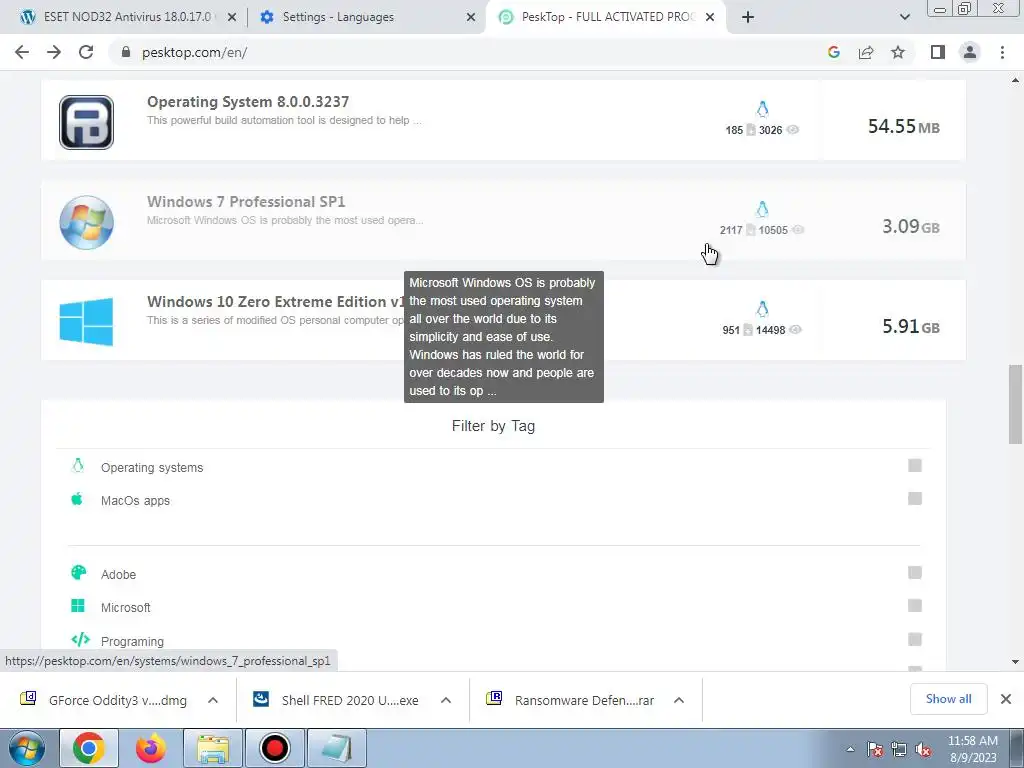1024x768 pixels.
Task: Go back to the previous page
Action: point(22,52)
